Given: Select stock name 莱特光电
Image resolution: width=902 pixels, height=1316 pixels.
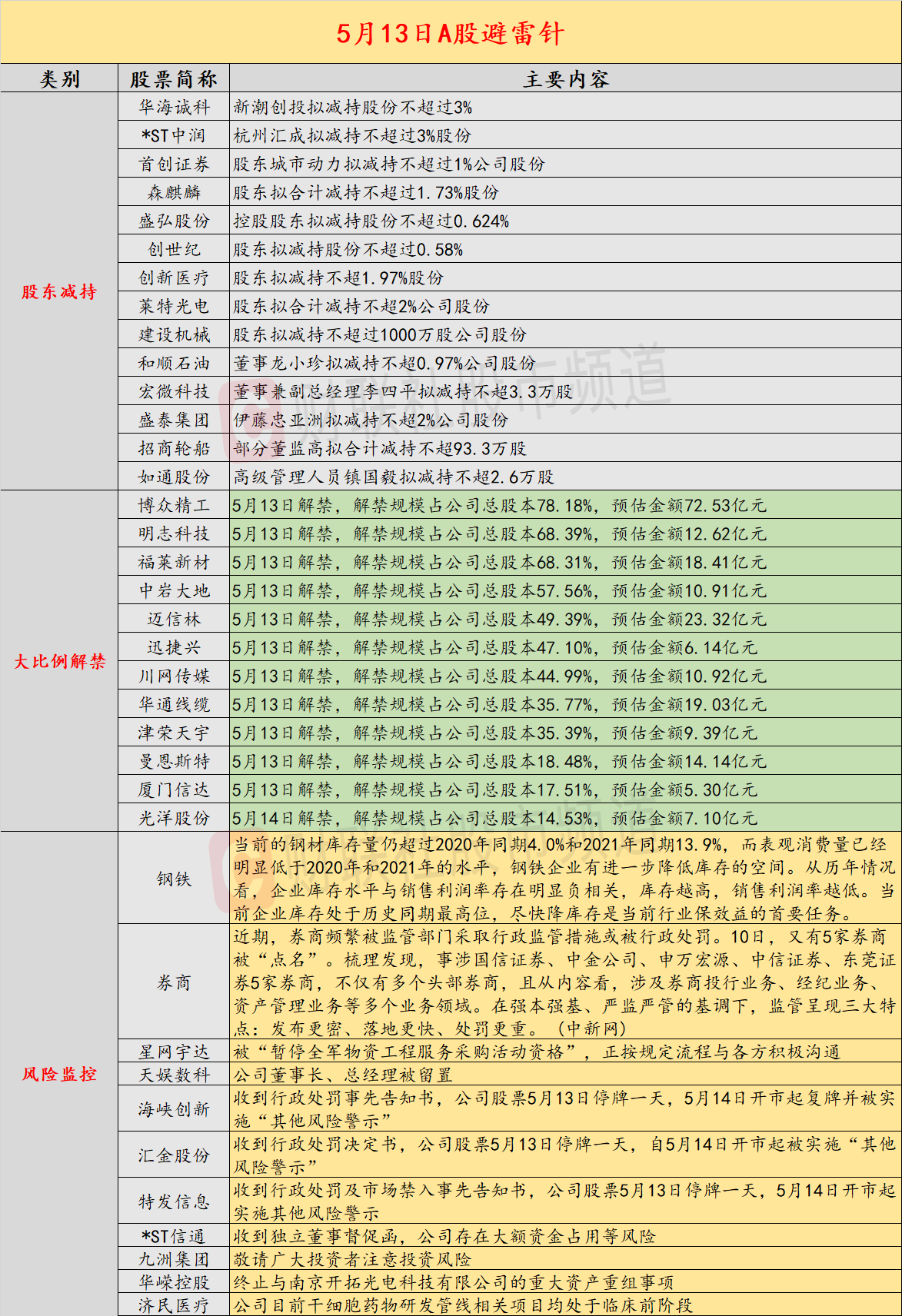Looking at the screenshot, I should (x=174, y=306).
